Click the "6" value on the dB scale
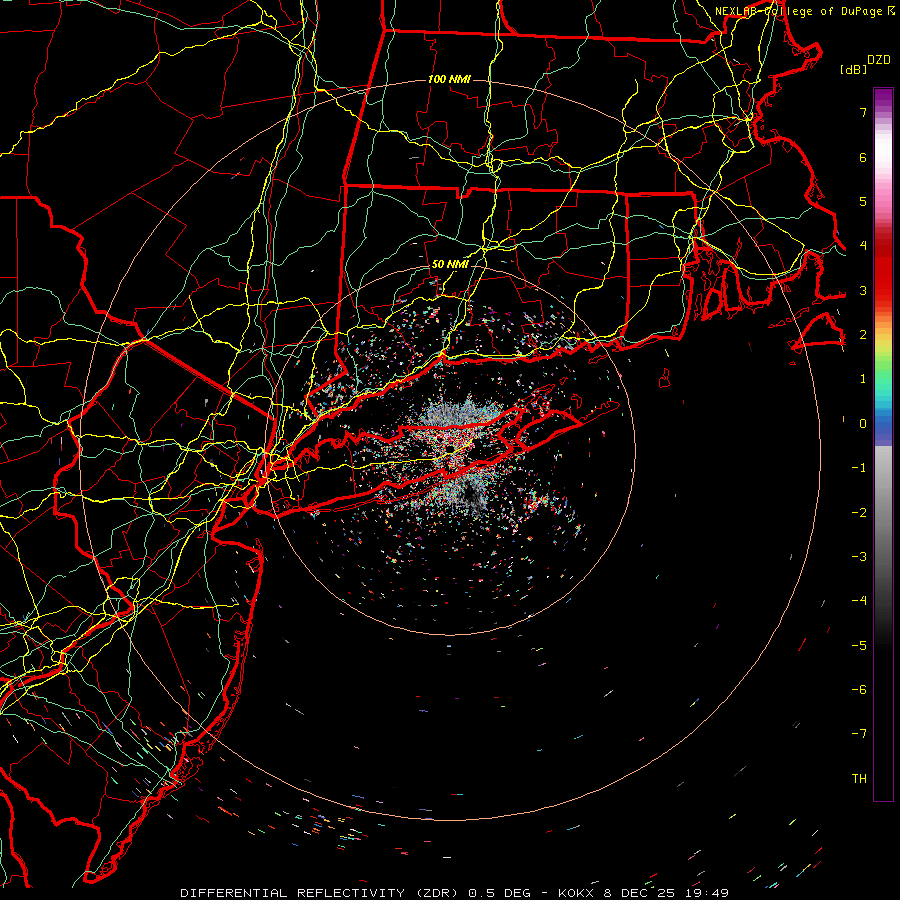 863,157
